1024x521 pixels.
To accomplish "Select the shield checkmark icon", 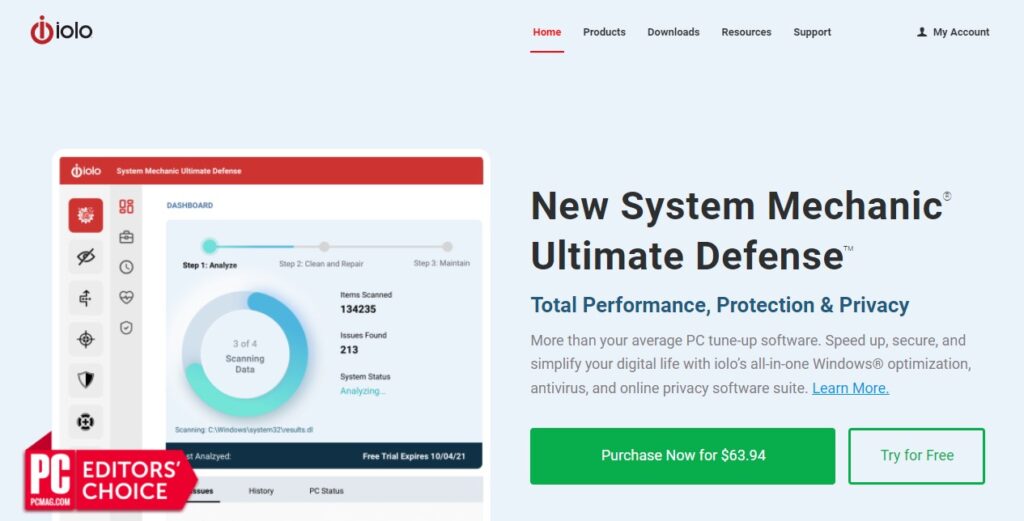I will (x=126, y=328).
